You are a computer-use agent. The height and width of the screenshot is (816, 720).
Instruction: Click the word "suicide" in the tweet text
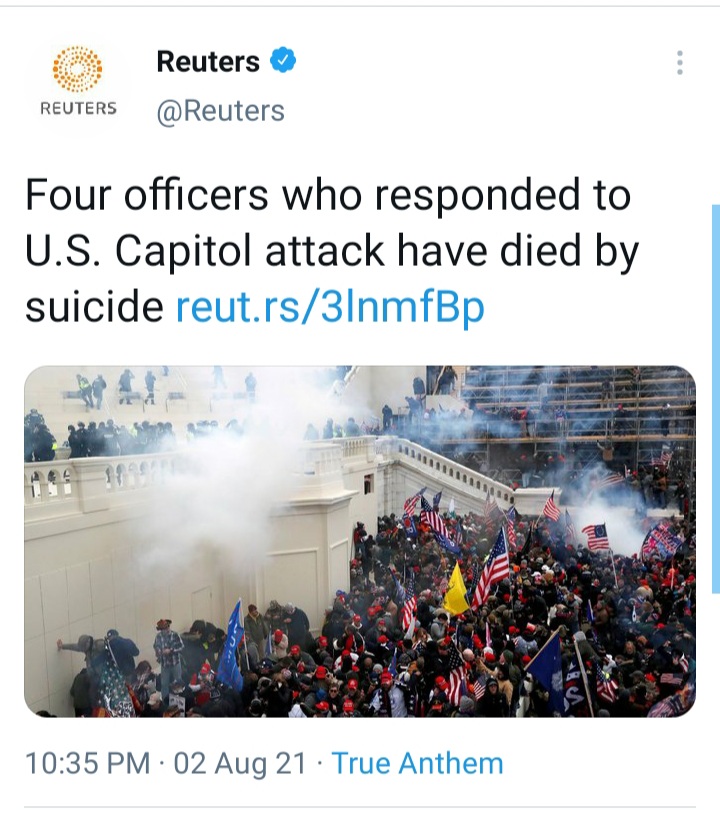(94, 307)
